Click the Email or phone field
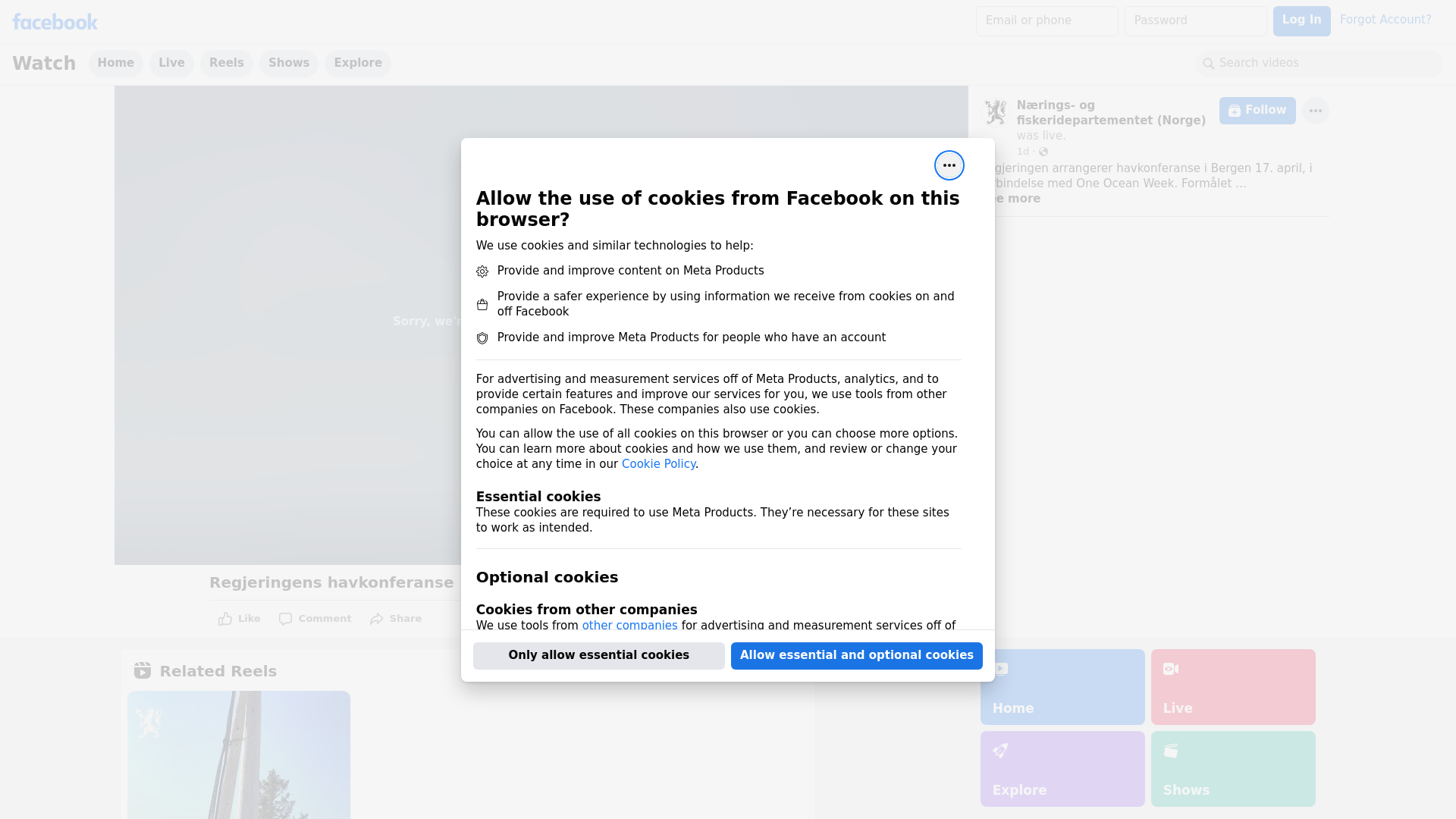 (1047, 21)
